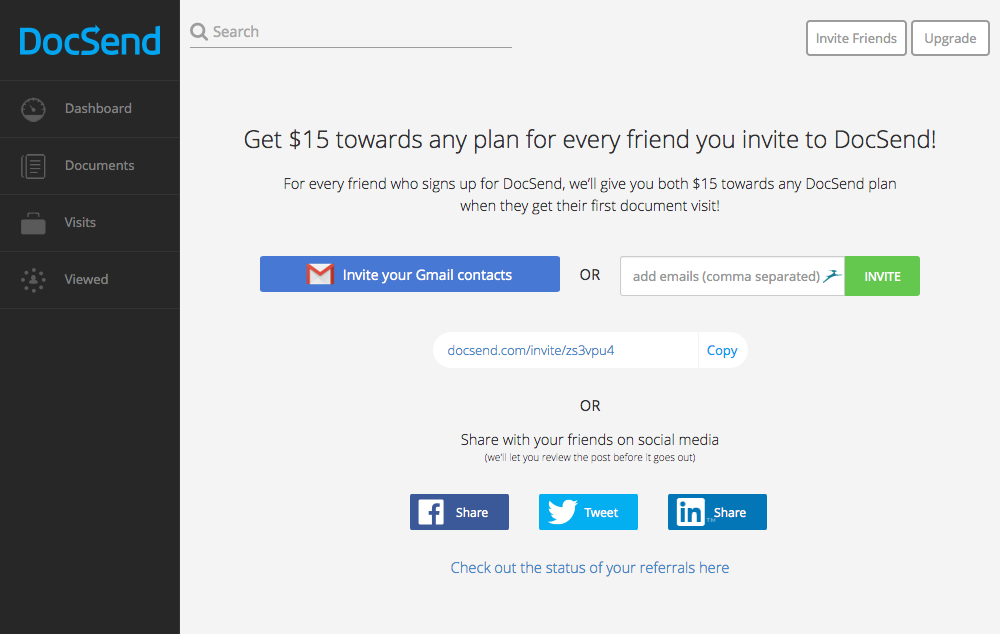Click the Documents page icon
This screenshot has height=634, width=1000.
point(33,166)
